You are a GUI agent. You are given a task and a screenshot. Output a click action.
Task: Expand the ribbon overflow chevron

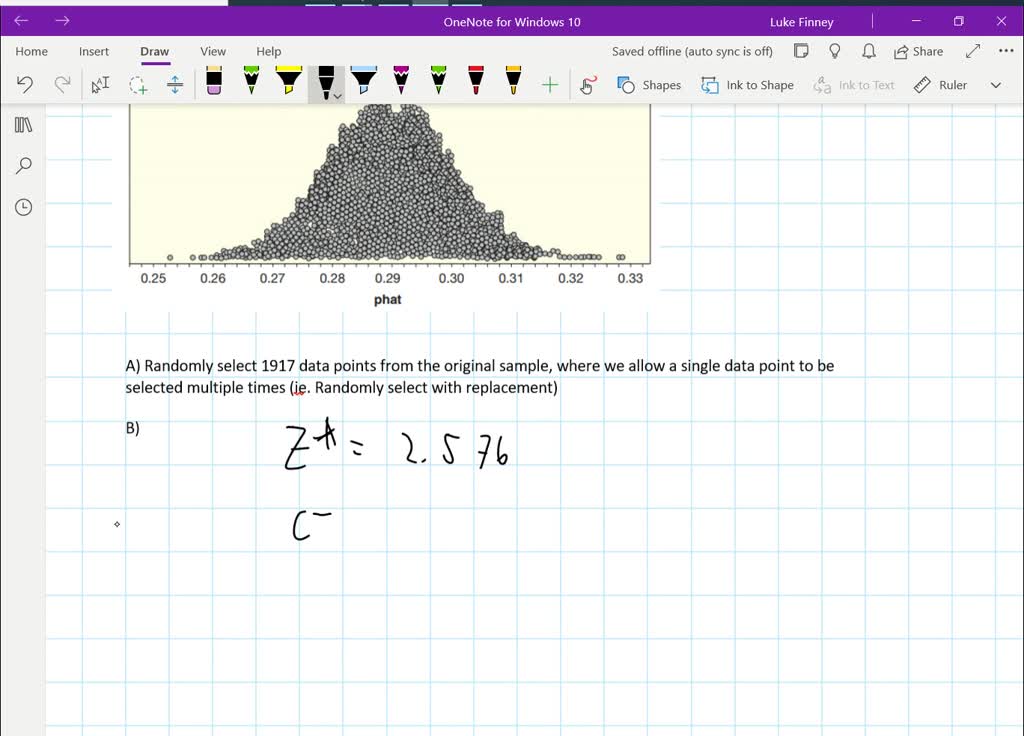995,85
